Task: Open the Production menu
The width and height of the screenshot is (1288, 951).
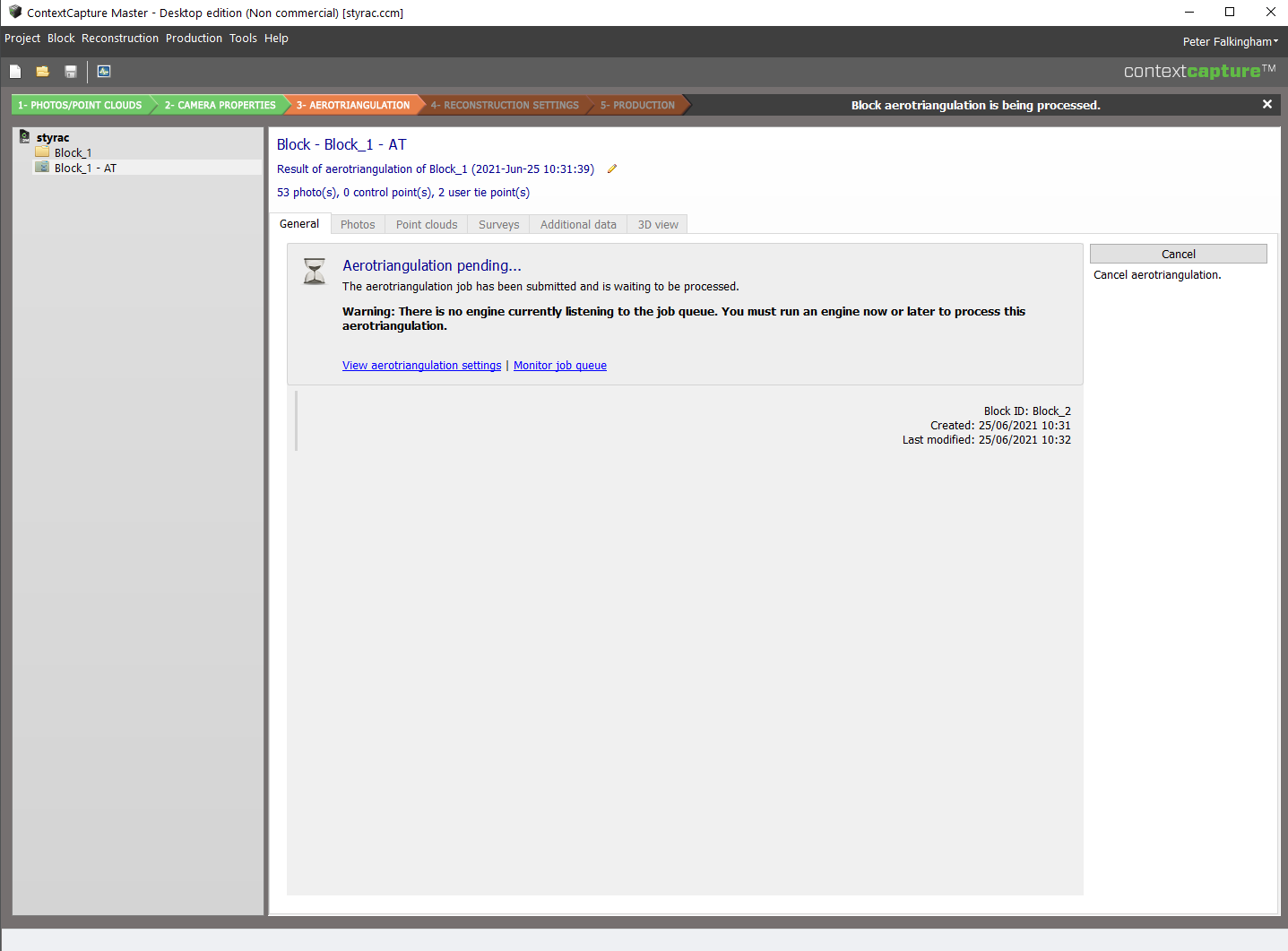Action: click(x=194, y=39)
